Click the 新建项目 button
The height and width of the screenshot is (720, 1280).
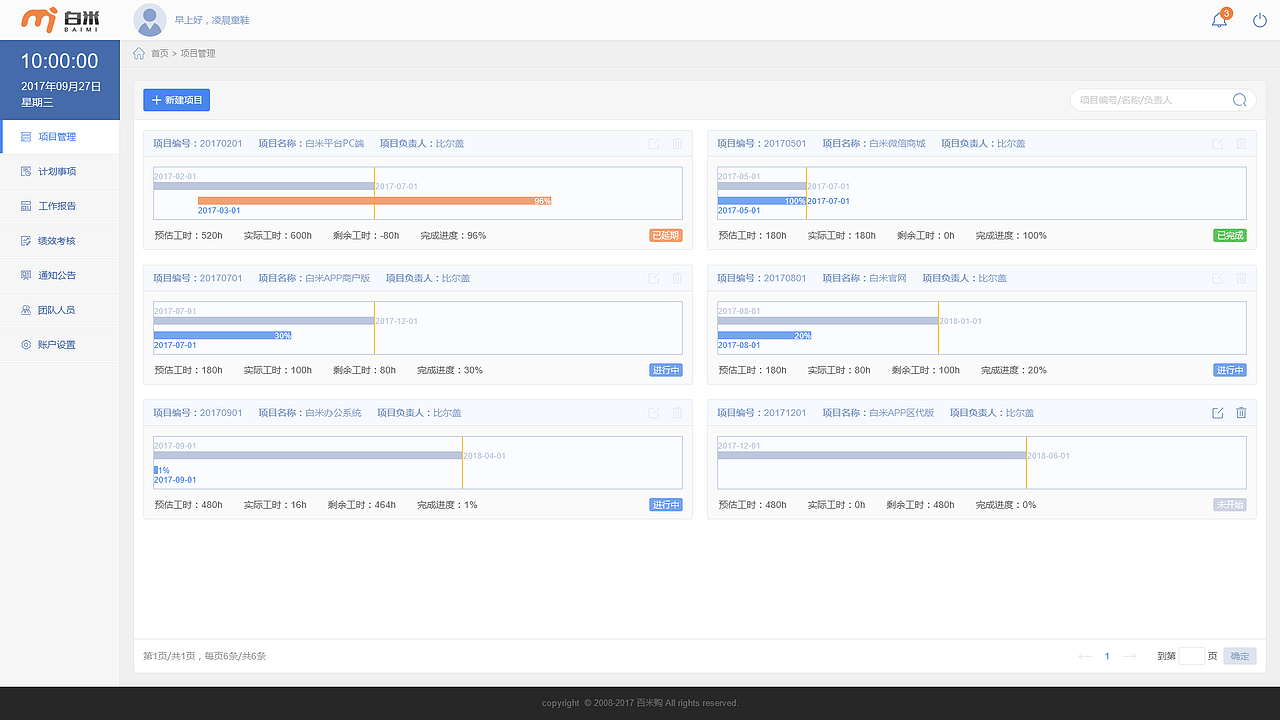click(177, 100)
